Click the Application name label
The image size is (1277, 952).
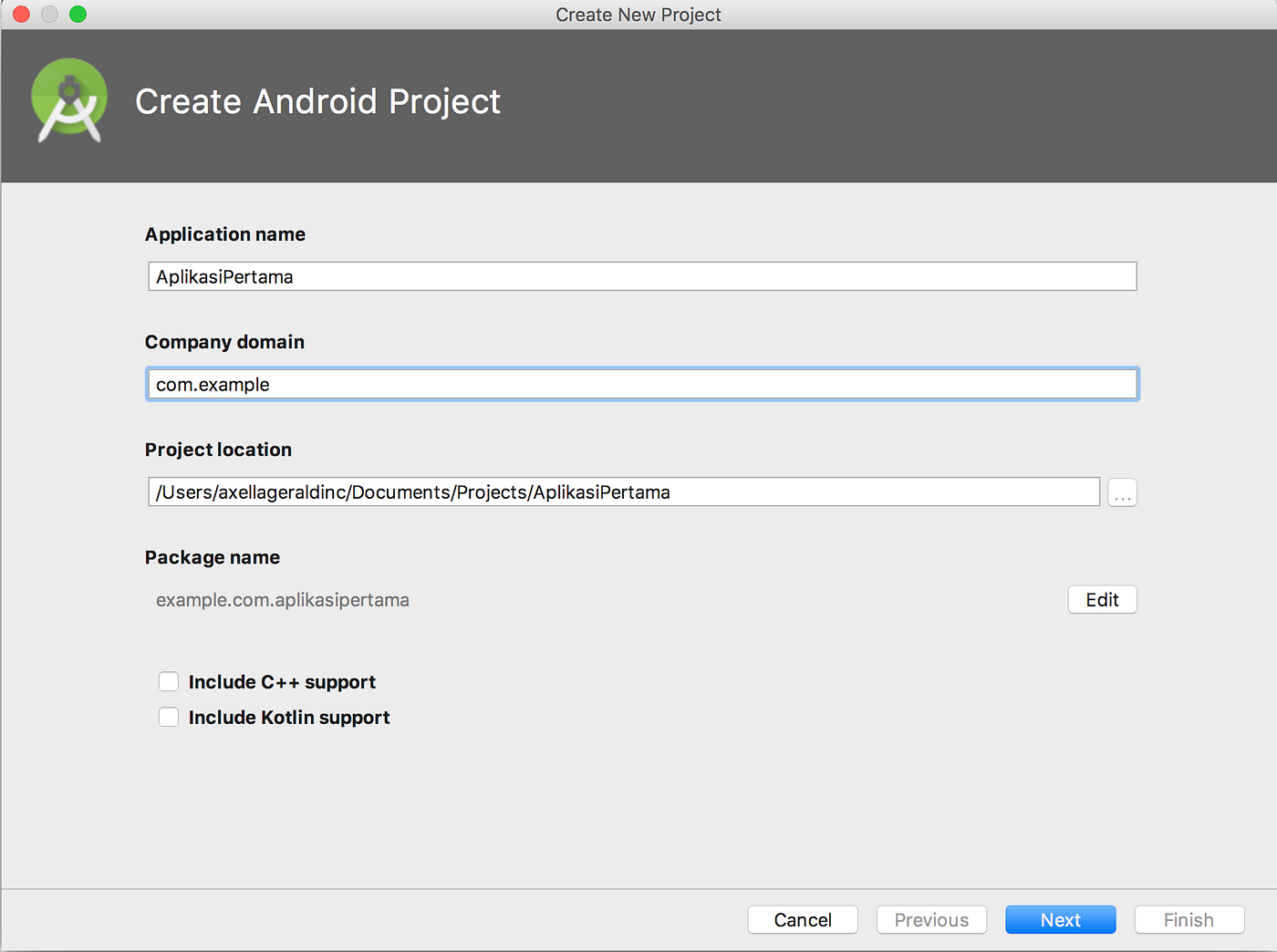(224, 234)
